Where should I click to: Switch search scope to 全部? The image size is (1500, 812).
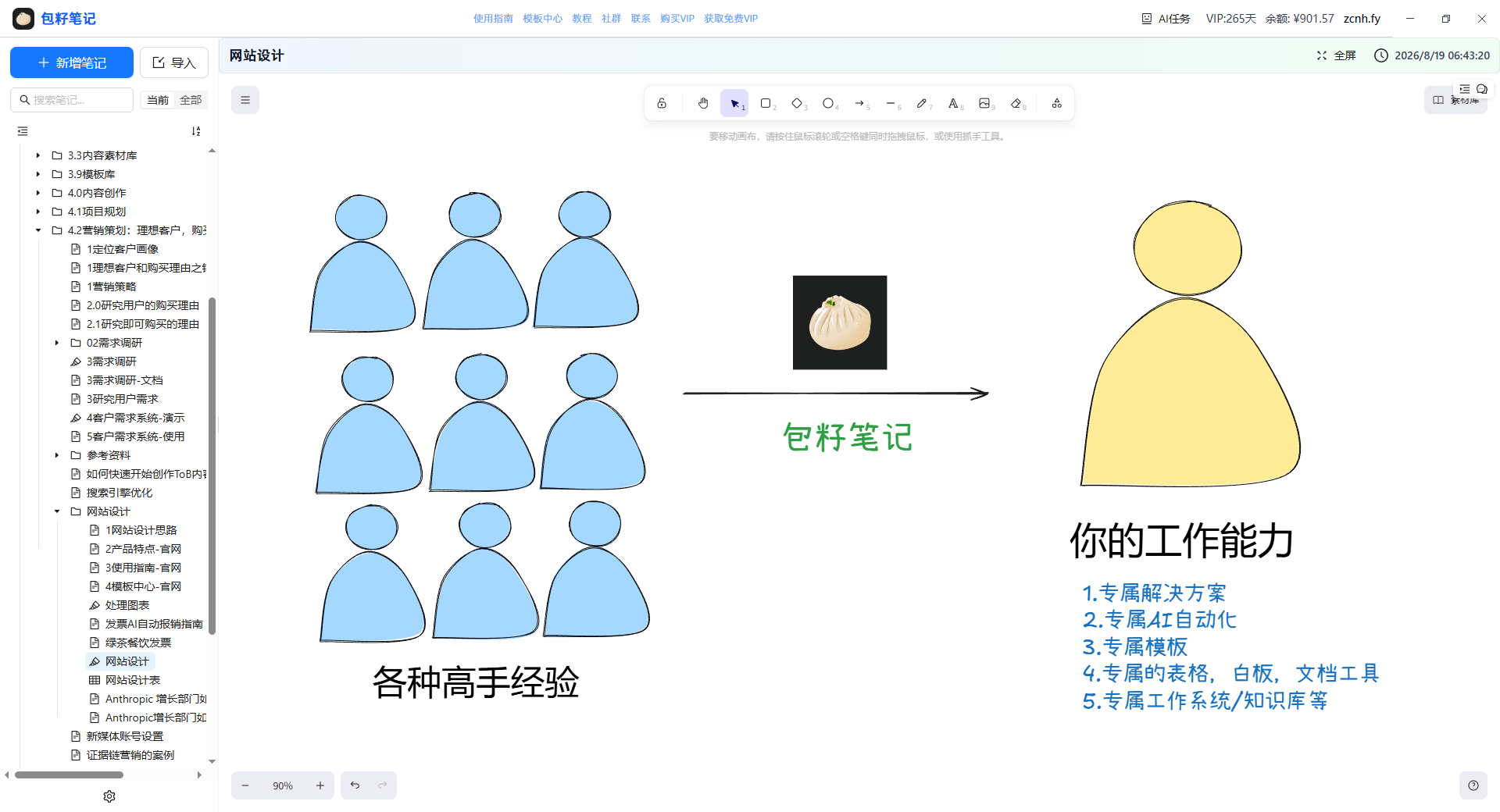191,100
